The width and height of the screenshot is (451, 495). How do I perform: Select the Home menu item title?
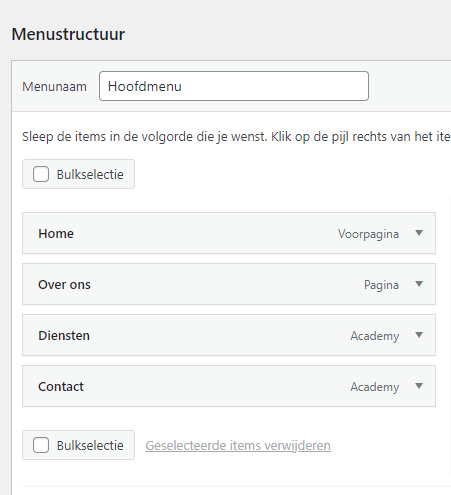[x=56, y=233]
